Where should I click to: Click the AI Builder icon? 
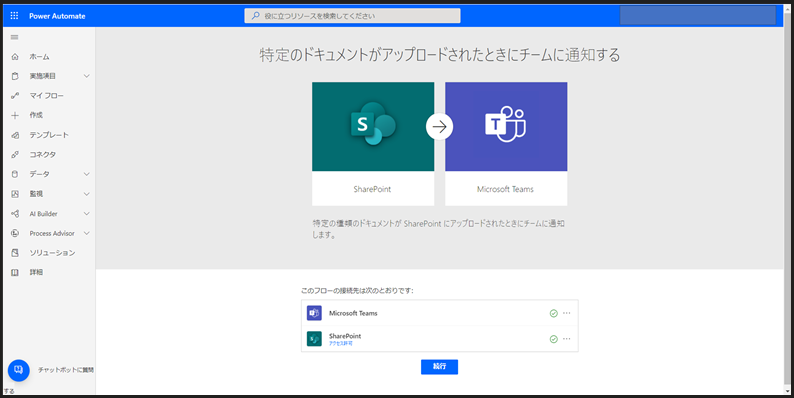[15, 214]
